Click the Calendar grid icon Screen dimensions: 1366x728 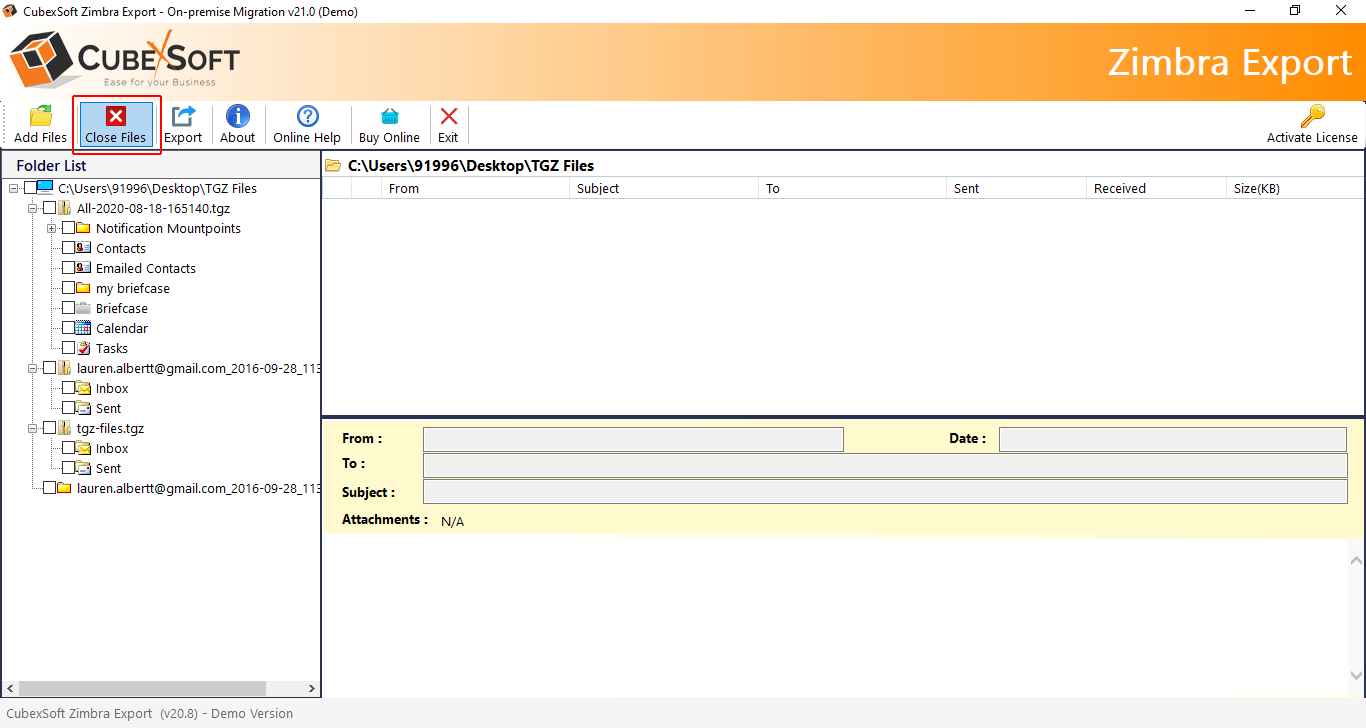(84, 328)
